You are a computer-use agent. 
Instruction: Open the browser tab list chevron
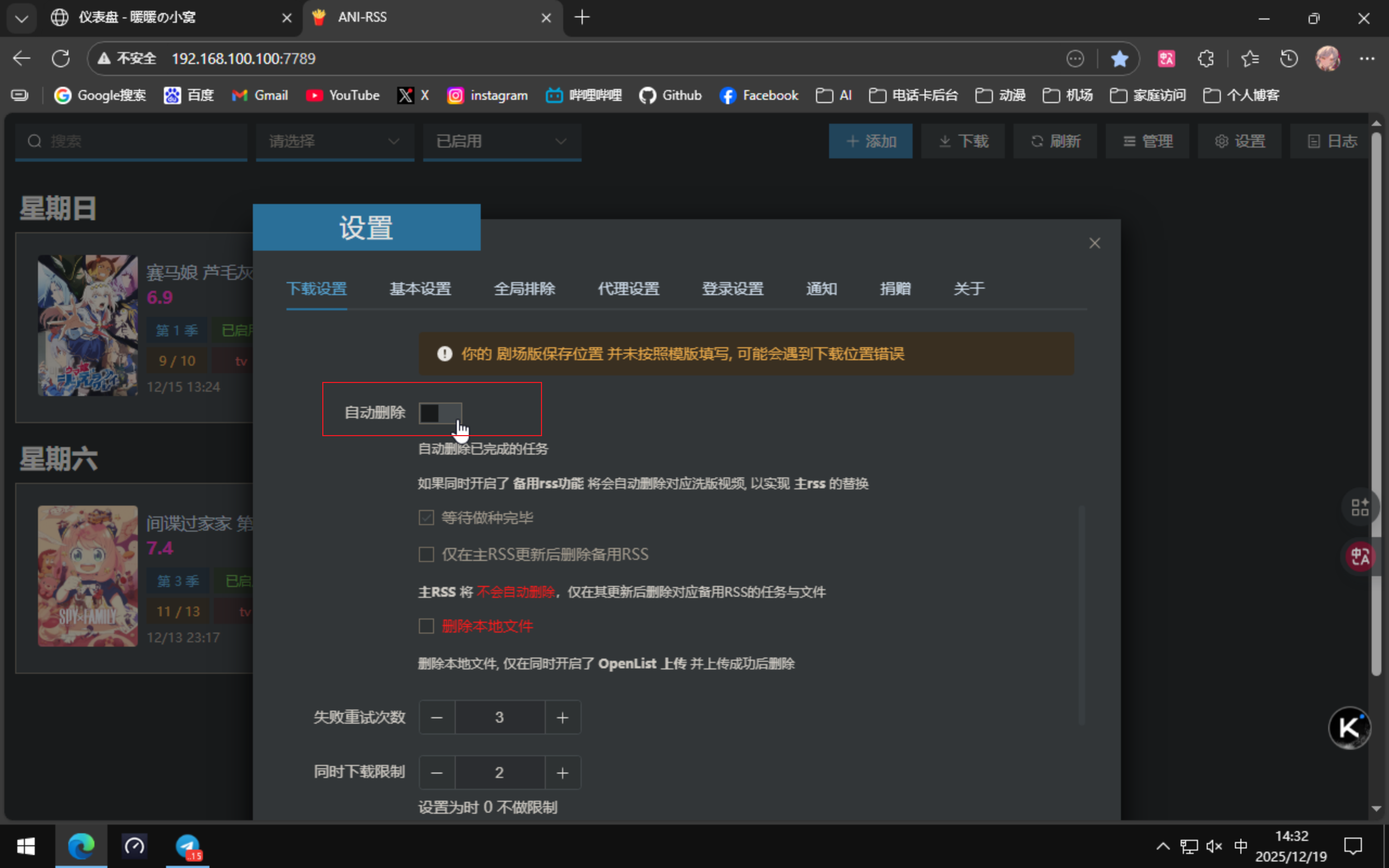coord(21,18)
